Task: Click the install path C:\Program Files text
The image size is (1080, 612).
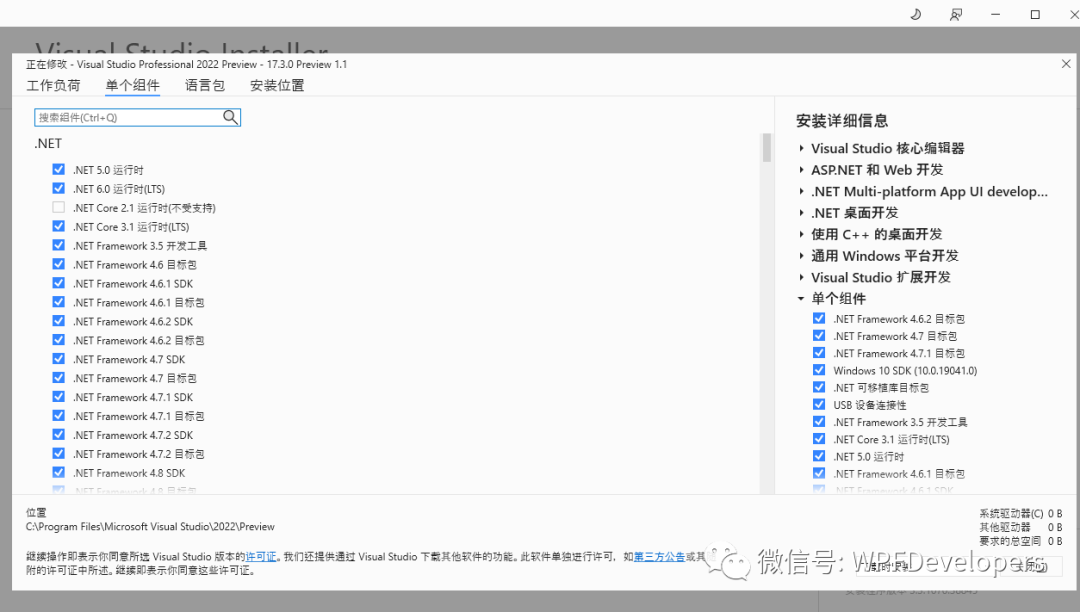Action: coord(150,527)
